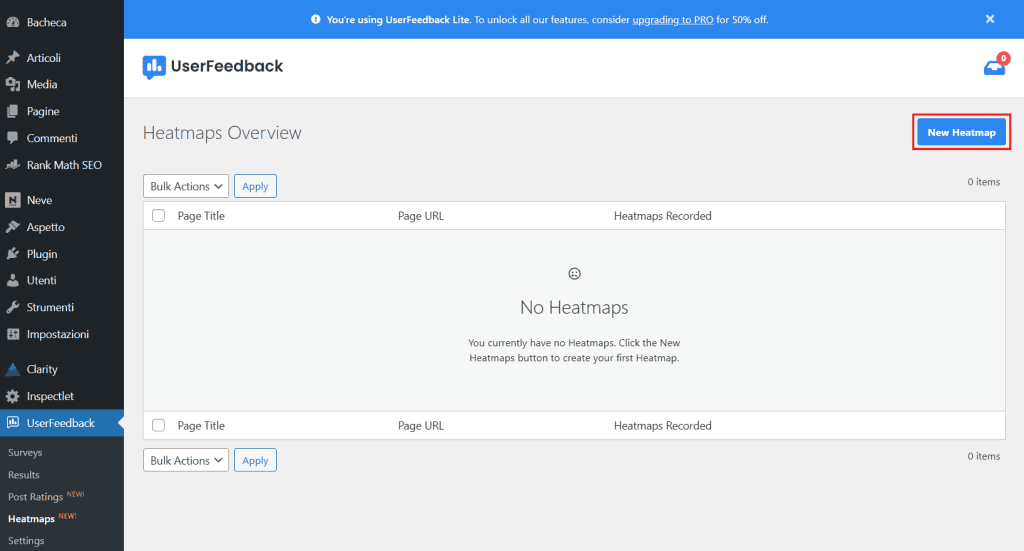
Task: Sort by Page Title in table header
Action: click(201, 215)
